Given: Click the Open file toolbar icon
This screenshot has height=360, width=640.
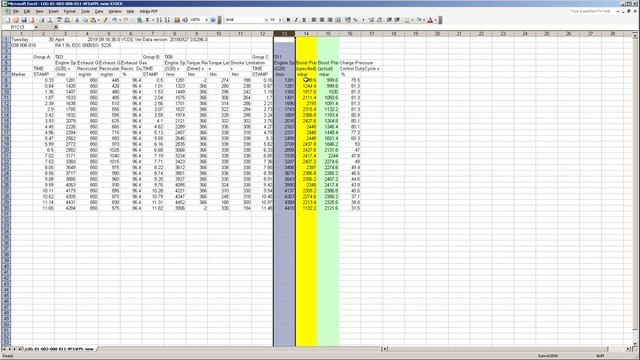Looking at the screenshot, I should coord(16,20).
